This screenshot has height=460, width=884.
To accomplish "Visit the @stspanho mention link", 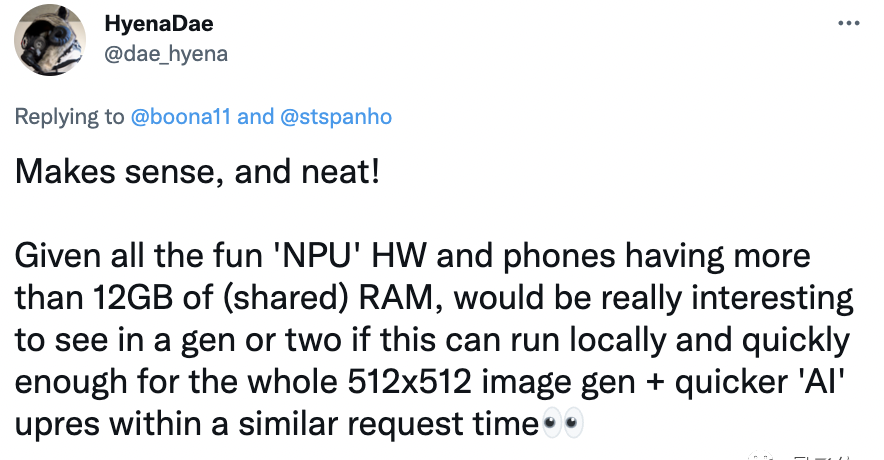I will [x=335, y=117].
